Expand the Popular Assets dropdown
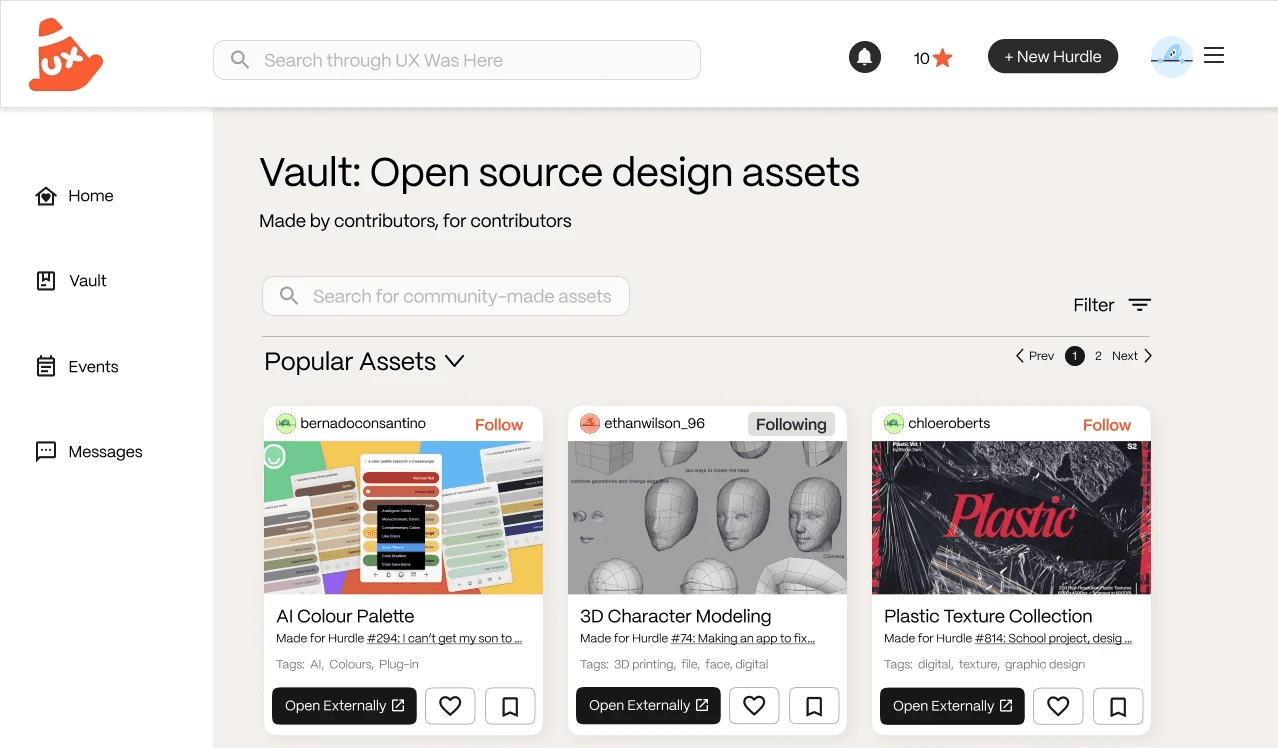Image resolution: width=1278 pixels, height=748 pixels. pos(455,361)
